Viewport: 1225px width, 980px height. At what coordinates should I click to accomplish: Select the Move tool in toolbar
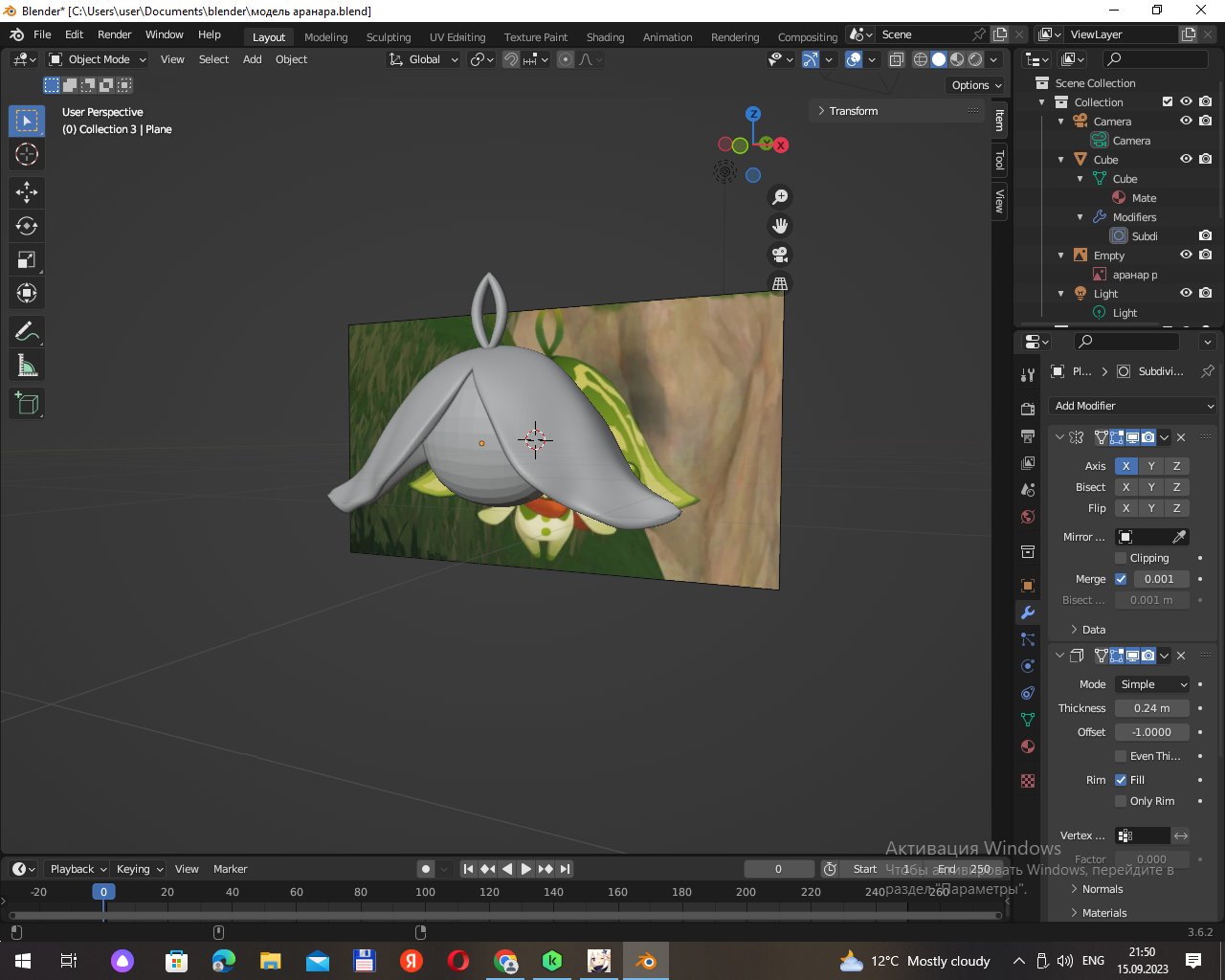(x=27, y=192)
